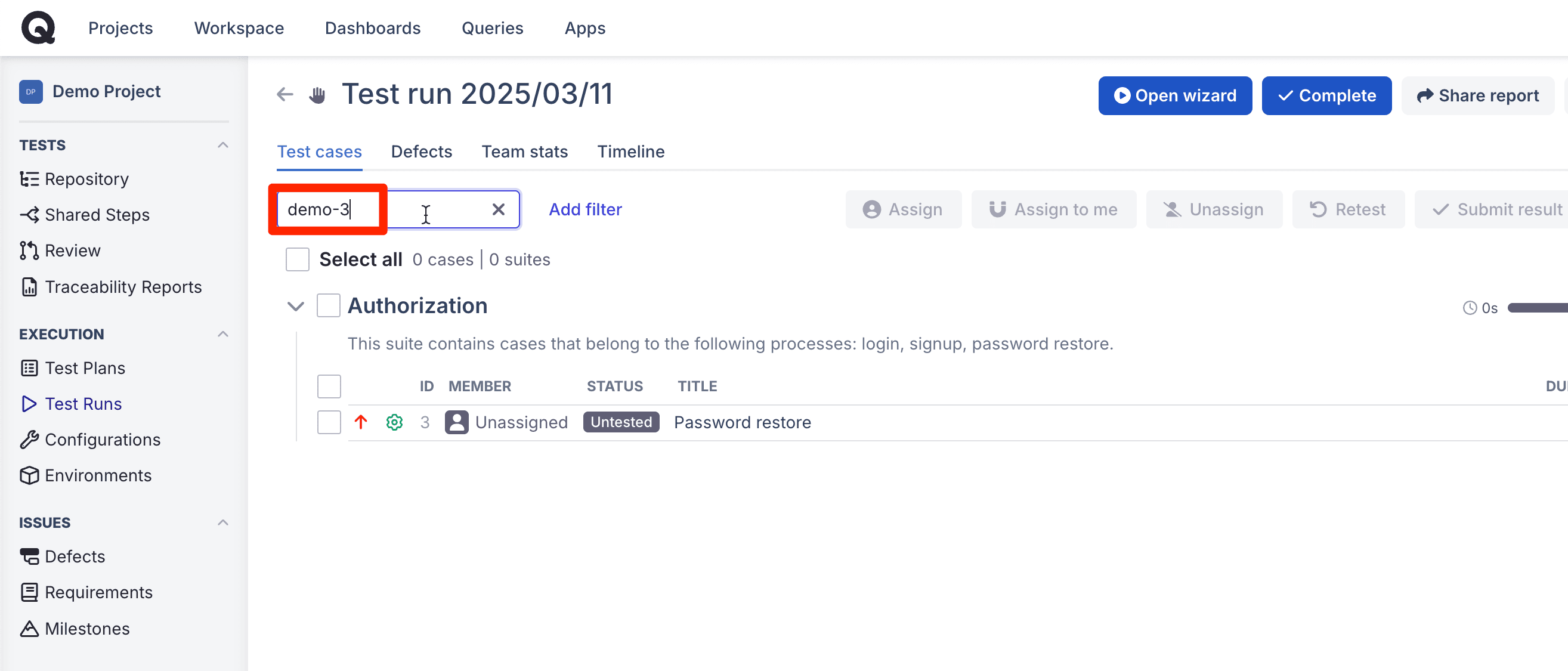Open the Dashboards menu

[x=373, y=28]
